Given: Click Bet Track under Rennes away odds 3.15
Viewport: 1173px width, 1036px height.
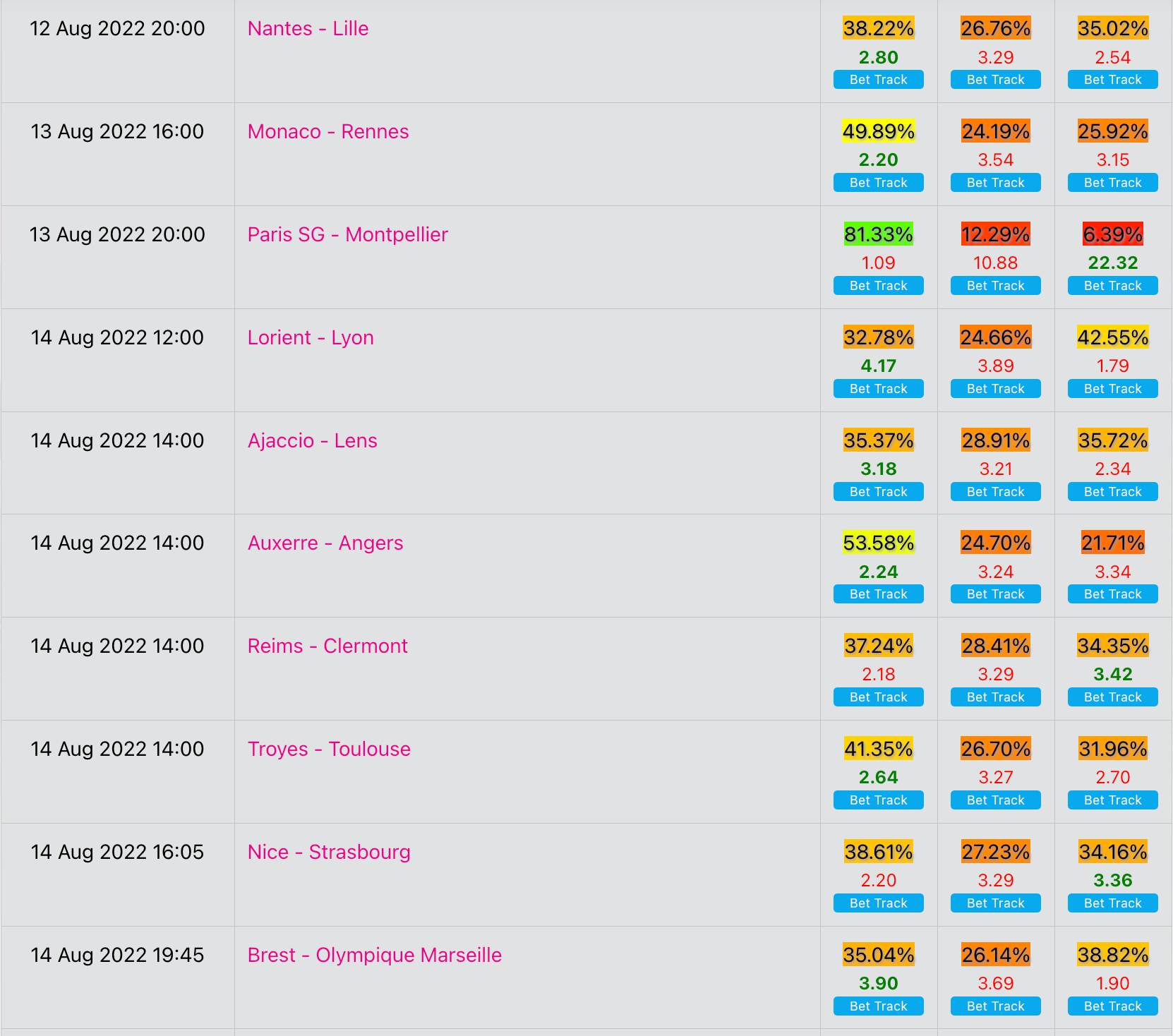Looking at the screenshot, I should coord(1113,183).
